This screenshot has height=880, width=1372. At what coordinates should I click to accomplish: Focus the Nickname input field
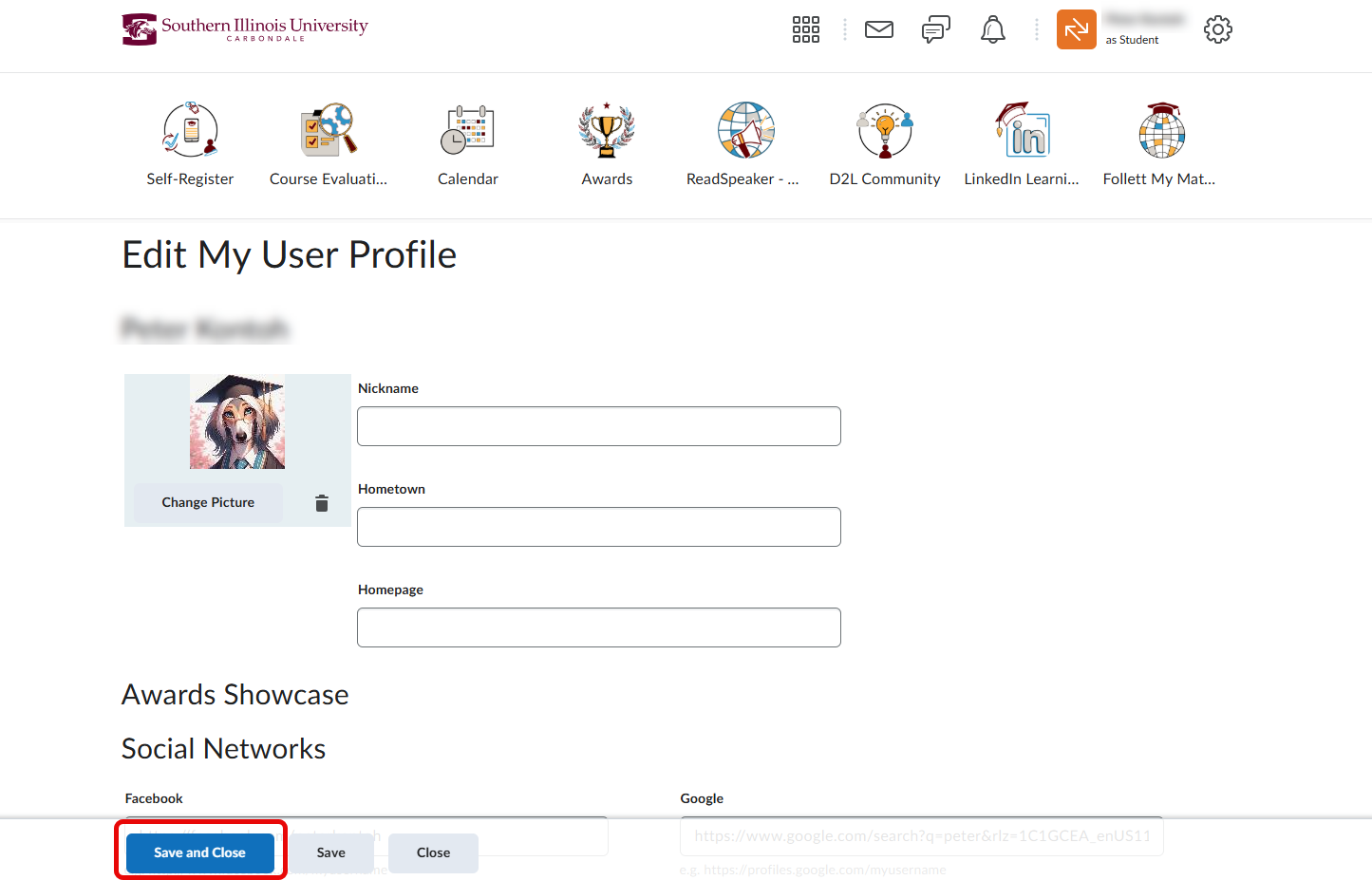[598, 425]
